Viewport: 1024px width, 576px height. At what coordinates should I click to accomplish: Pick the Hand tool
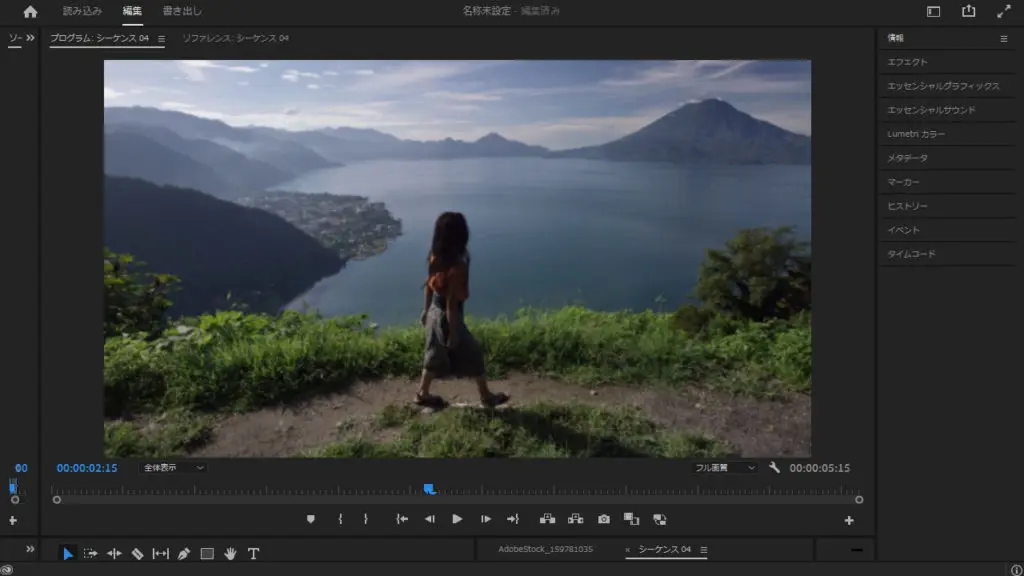point(230,553)
